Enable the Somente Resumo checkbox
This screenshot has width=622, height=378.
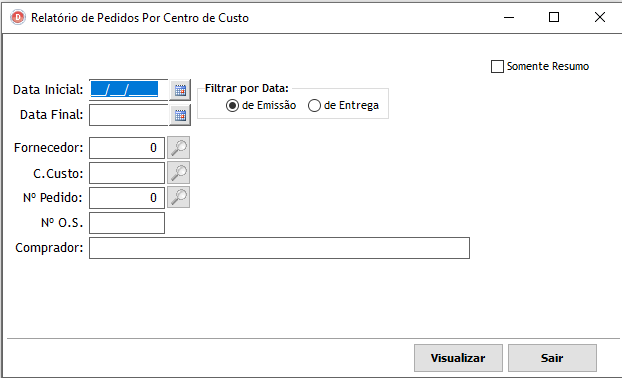tap(497, 66)
